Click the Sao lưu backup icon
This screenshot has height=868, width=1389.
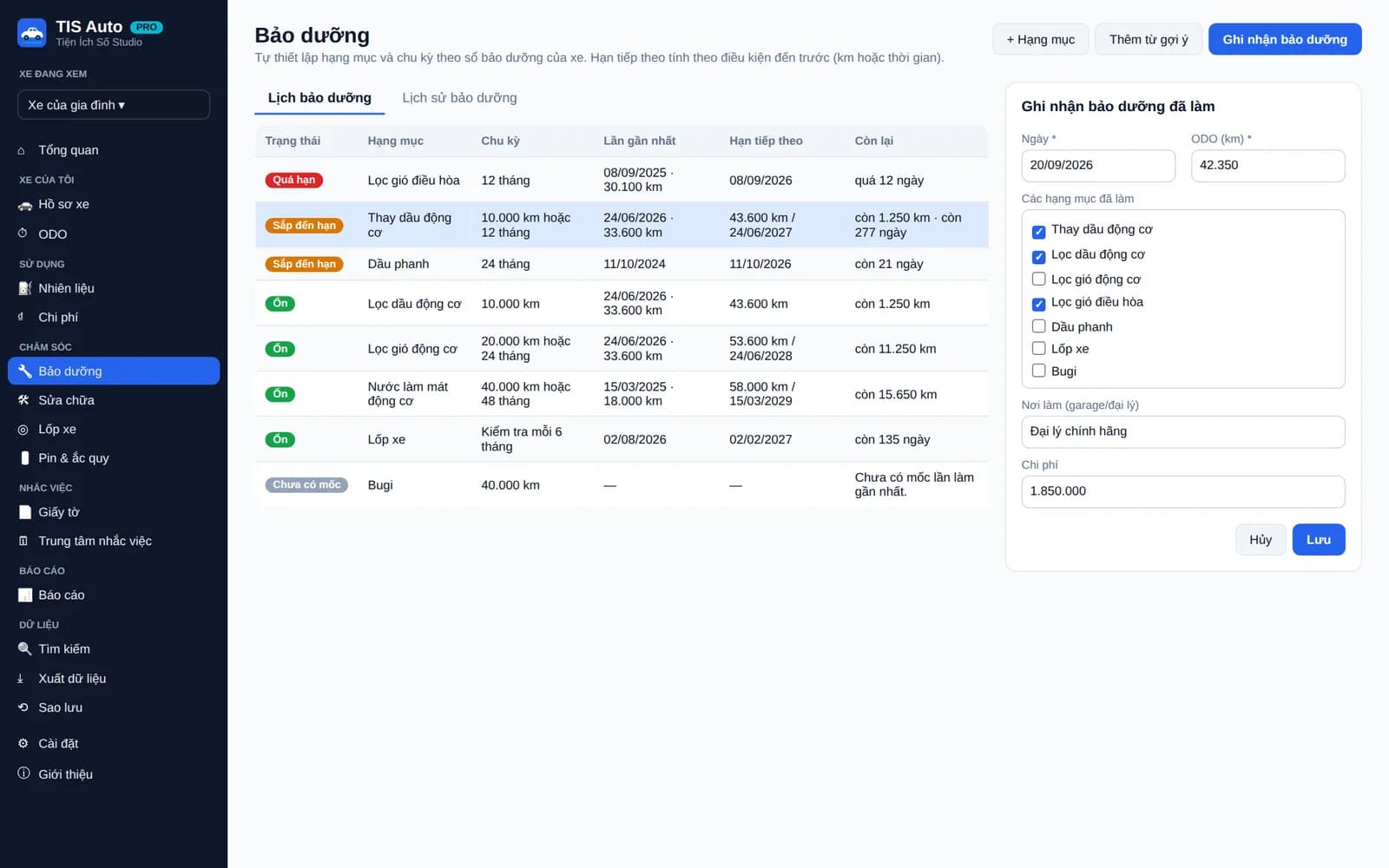[23, 707]
